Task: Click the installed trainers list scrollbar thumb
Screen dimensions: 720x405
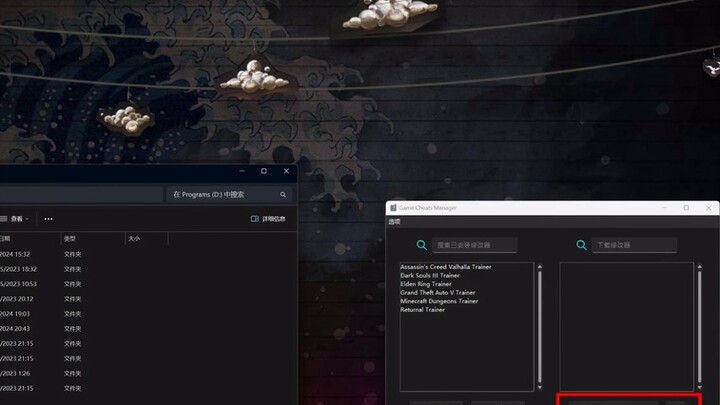Action: coord(540,327)
